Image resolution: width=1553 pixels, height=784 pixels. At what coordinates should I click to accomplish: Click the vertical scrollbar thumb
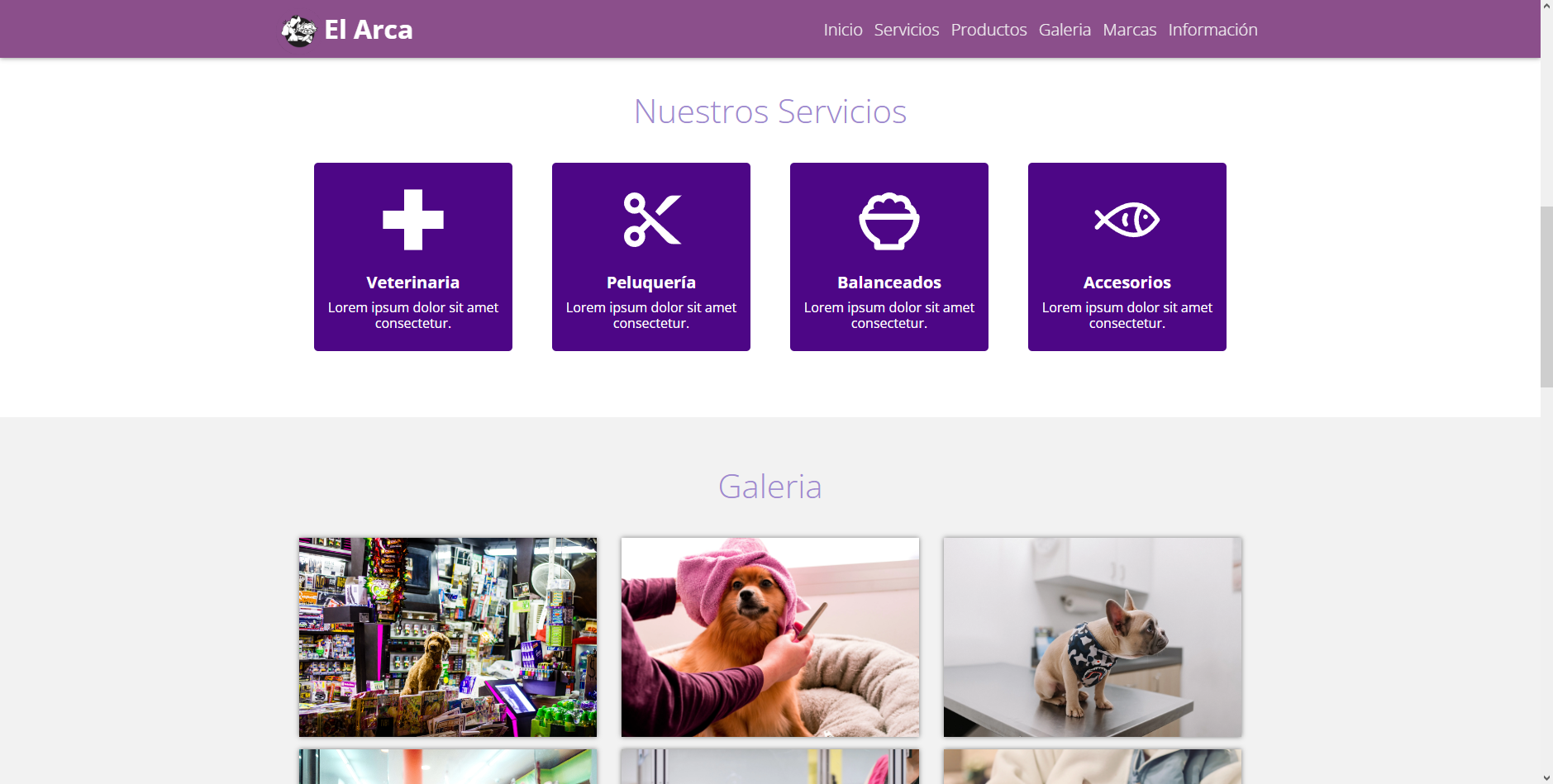coord(1546,297)
